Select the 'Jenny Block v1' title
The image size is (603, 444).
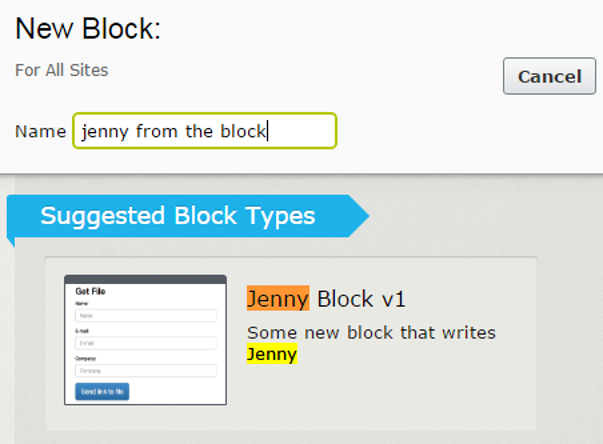click(326, 299)
